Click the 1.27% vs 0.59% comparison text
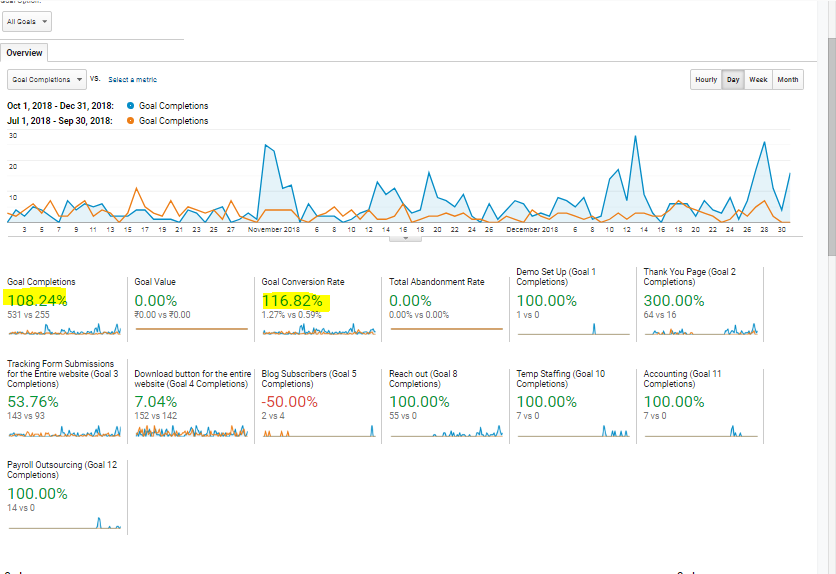The height and width of the screenshot is (574, 836). (x=292, y=315)
